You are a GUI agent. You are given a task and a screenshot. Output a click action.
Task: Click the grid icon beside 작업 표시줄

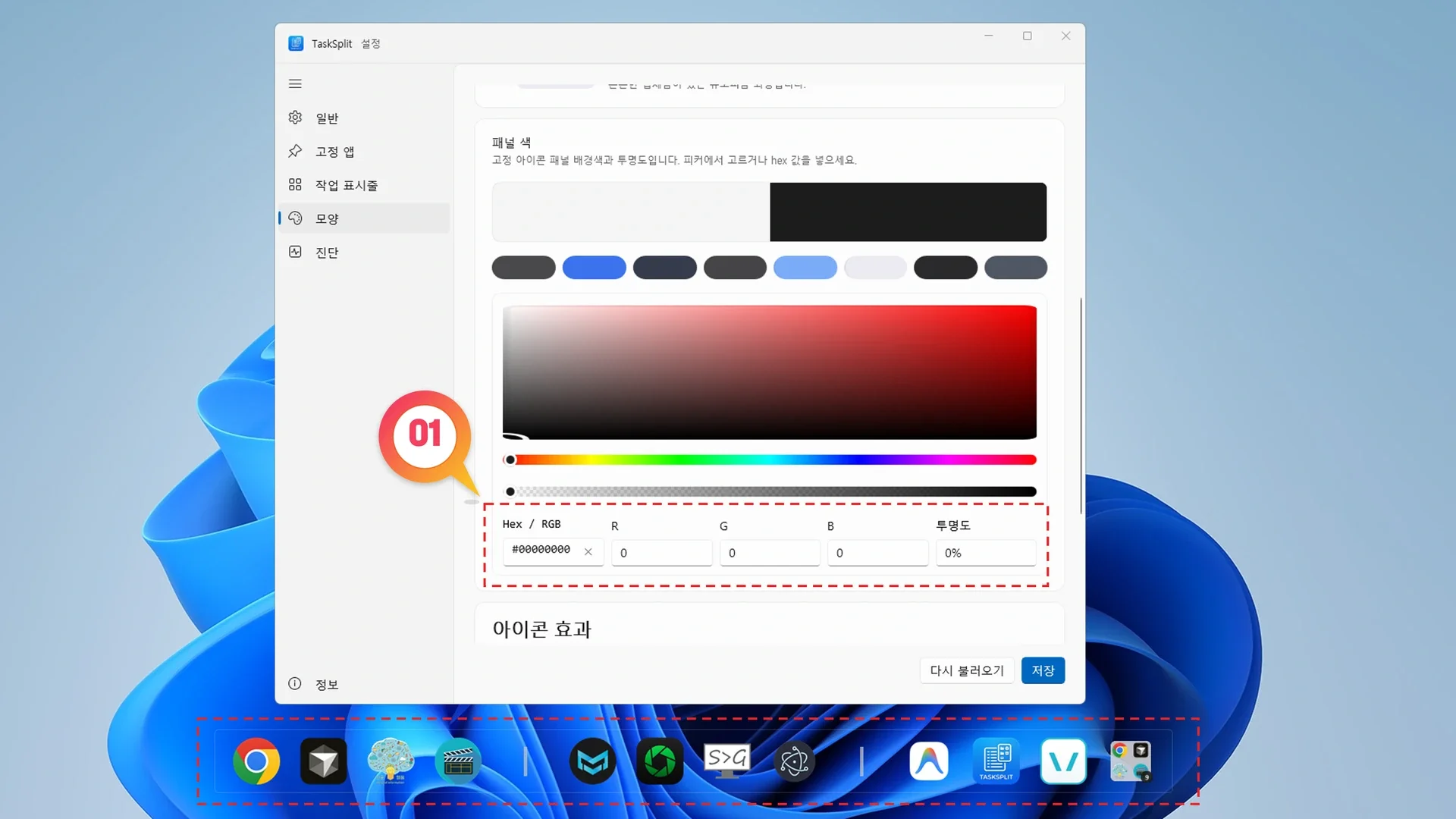coord(295,184)
